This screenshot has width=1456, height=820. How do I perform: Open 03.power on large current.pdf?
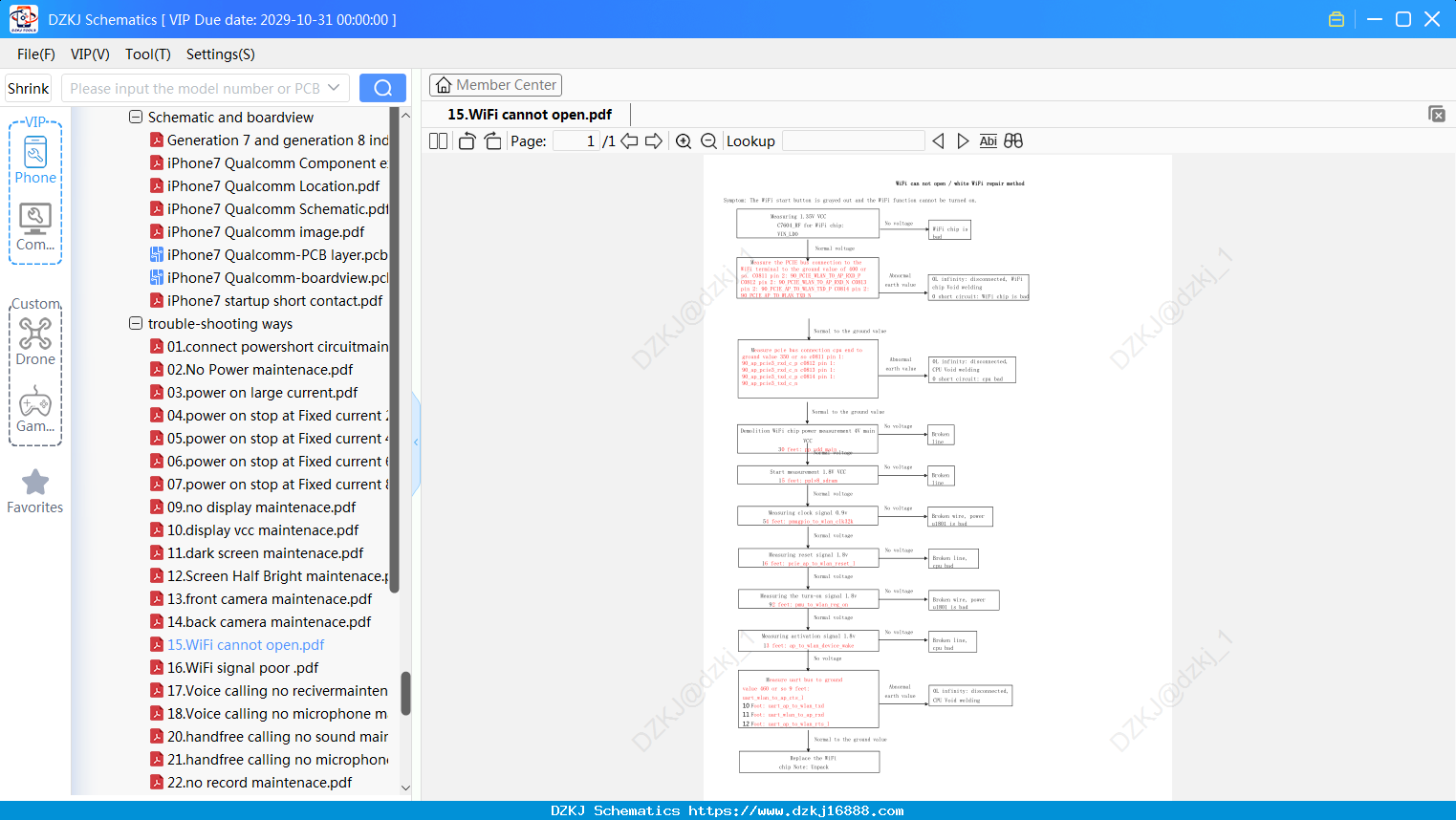pos(253,393)
